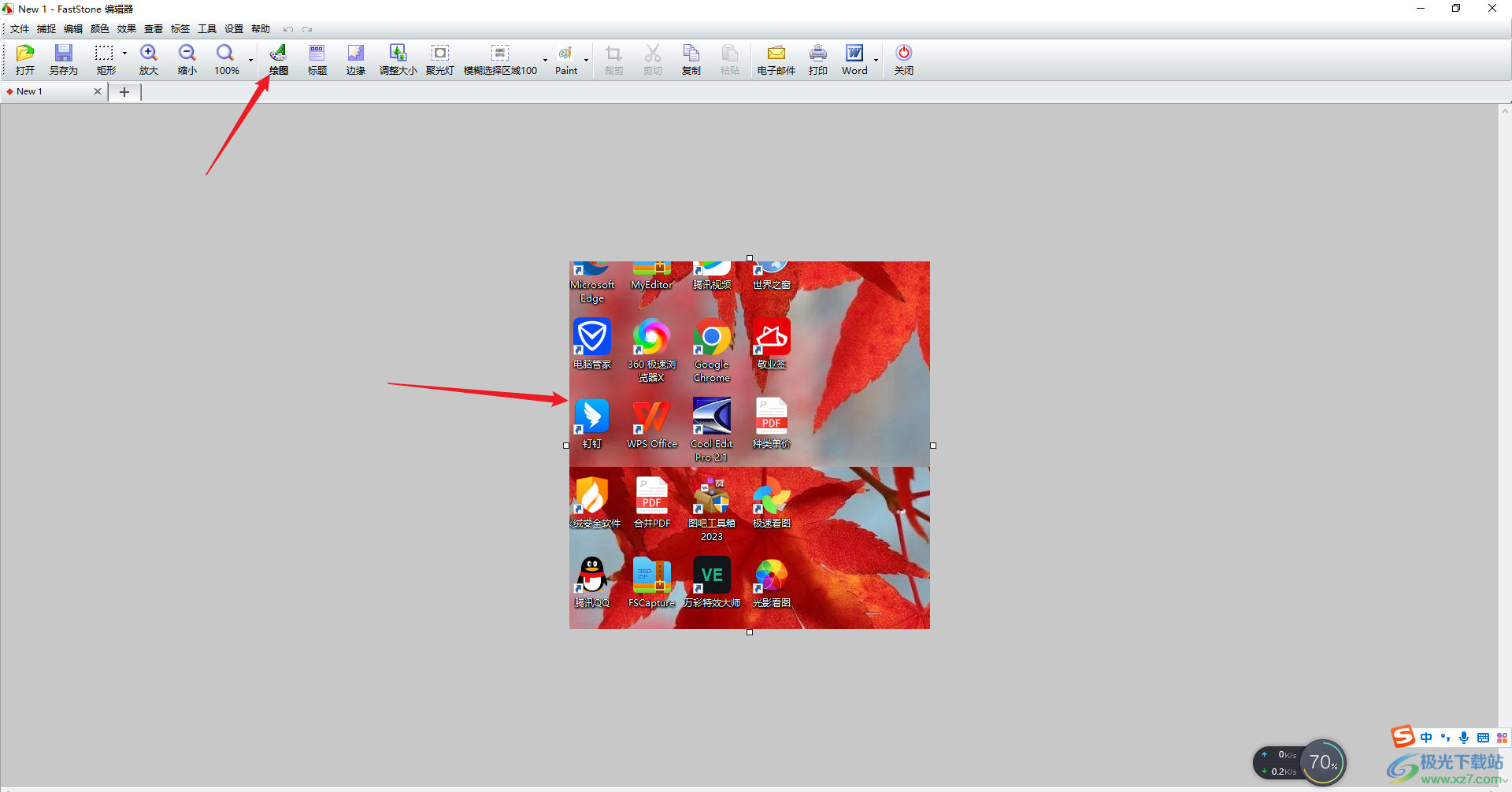
Task: Click the 腾讯QQ penguin icon in image
Action: (592, 575)
